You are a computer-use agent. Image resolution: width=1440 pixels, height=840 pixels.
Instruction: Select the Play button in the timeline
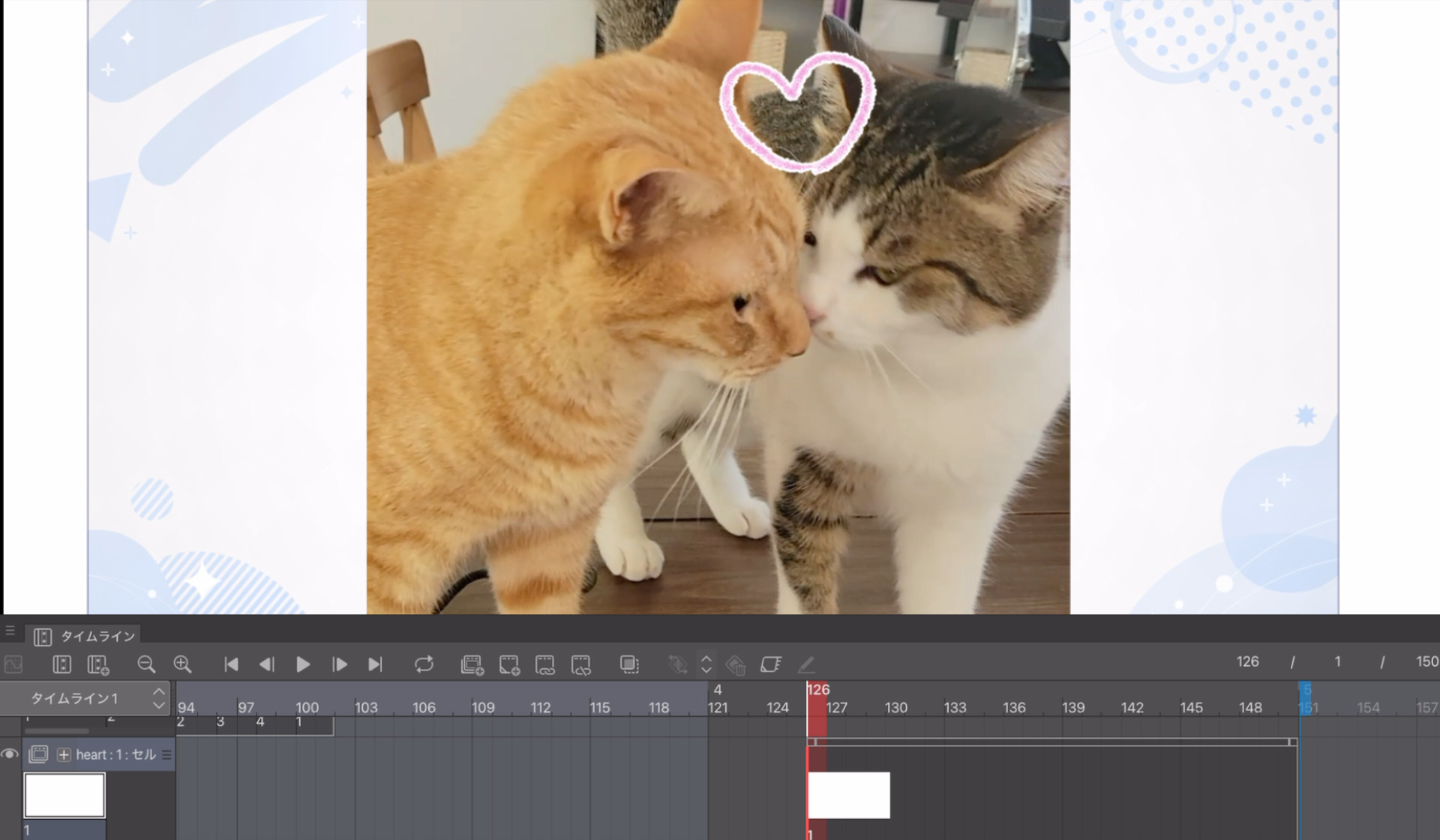(303, 664)
